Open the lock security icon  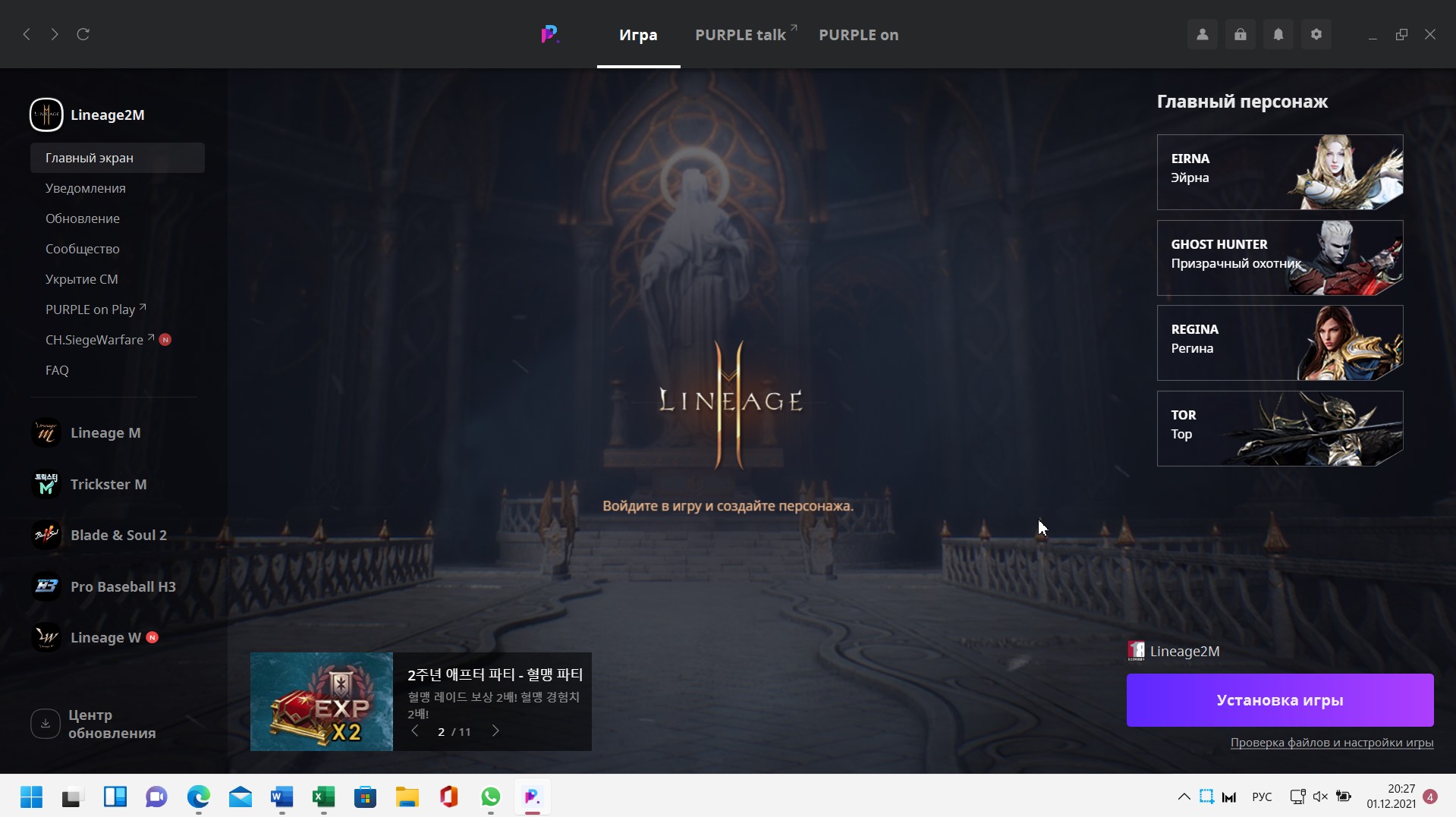click(1241, 34)
